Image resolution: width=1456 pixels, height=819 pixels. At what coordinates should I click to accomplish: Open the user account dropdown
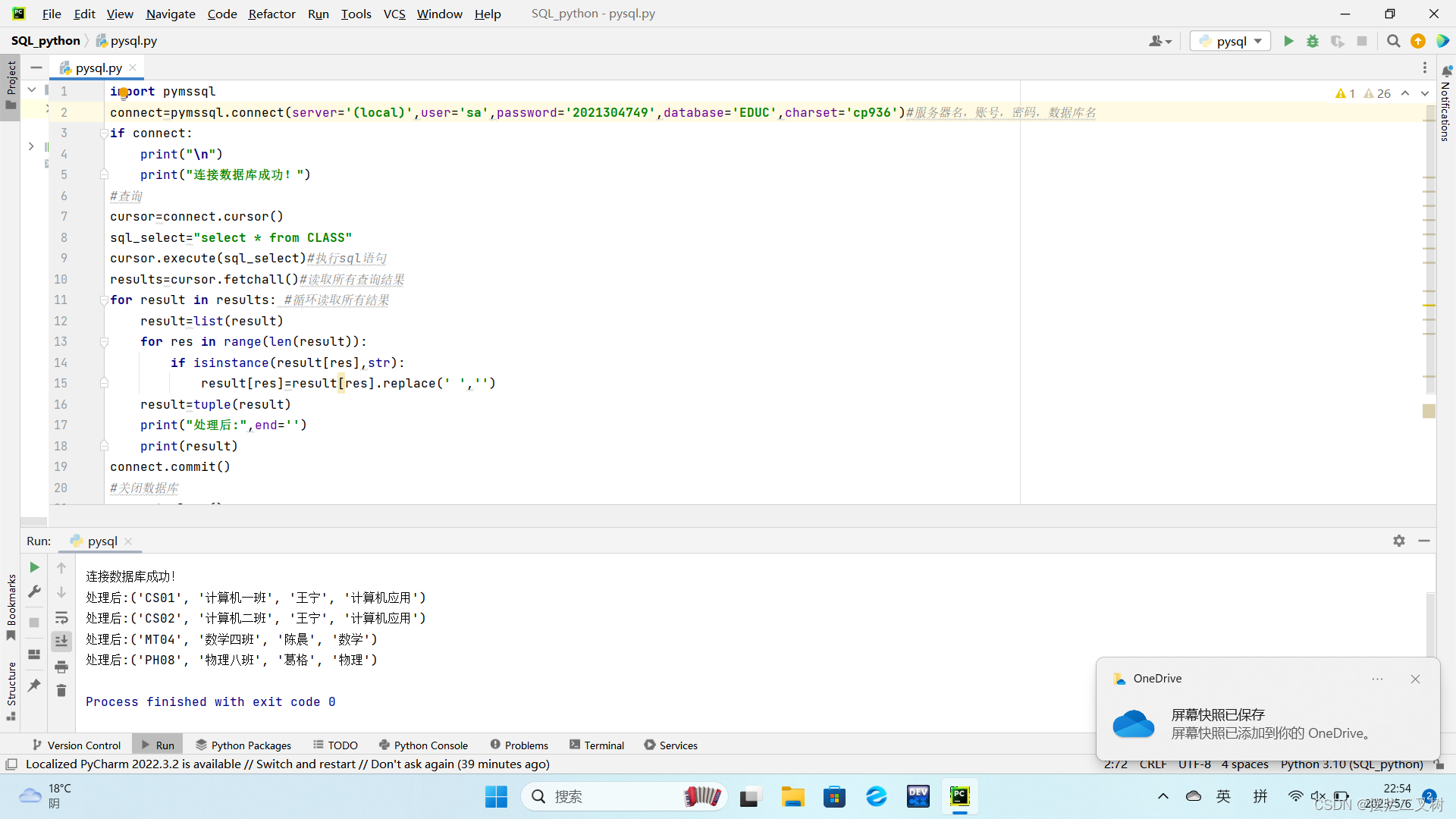point(1159,41)
